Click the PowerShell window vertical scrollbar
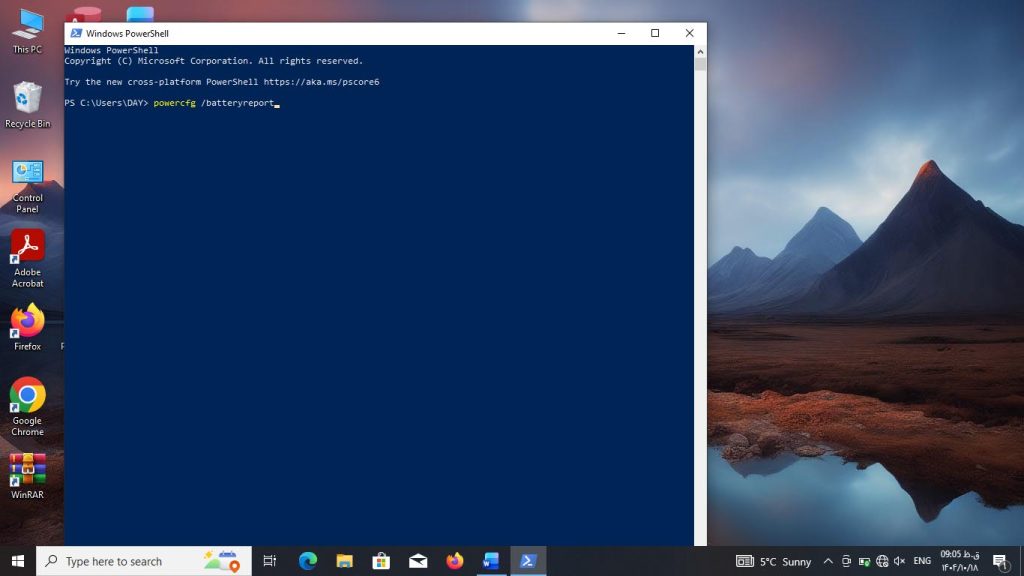Viewport: 1024px width, 576px height. 700,300
